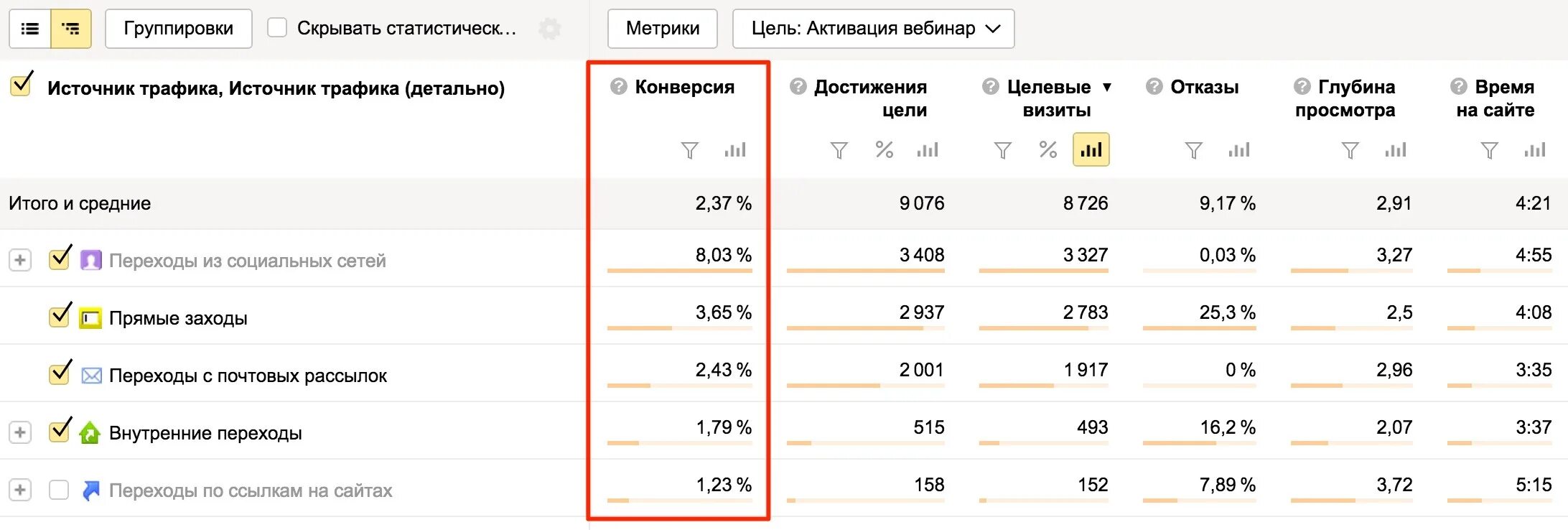This screenshot has width=1568, height=530.
Task: Open the Цель: Активация вебинар dropdown
Action: coord(873,29)
